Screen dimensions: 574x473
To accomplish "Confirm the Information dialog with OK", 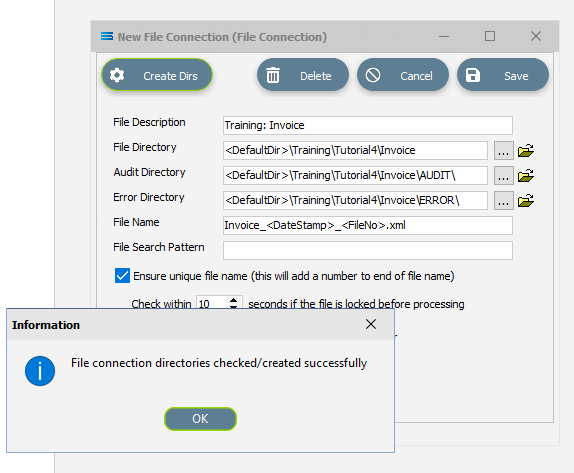I will (200, 418).
